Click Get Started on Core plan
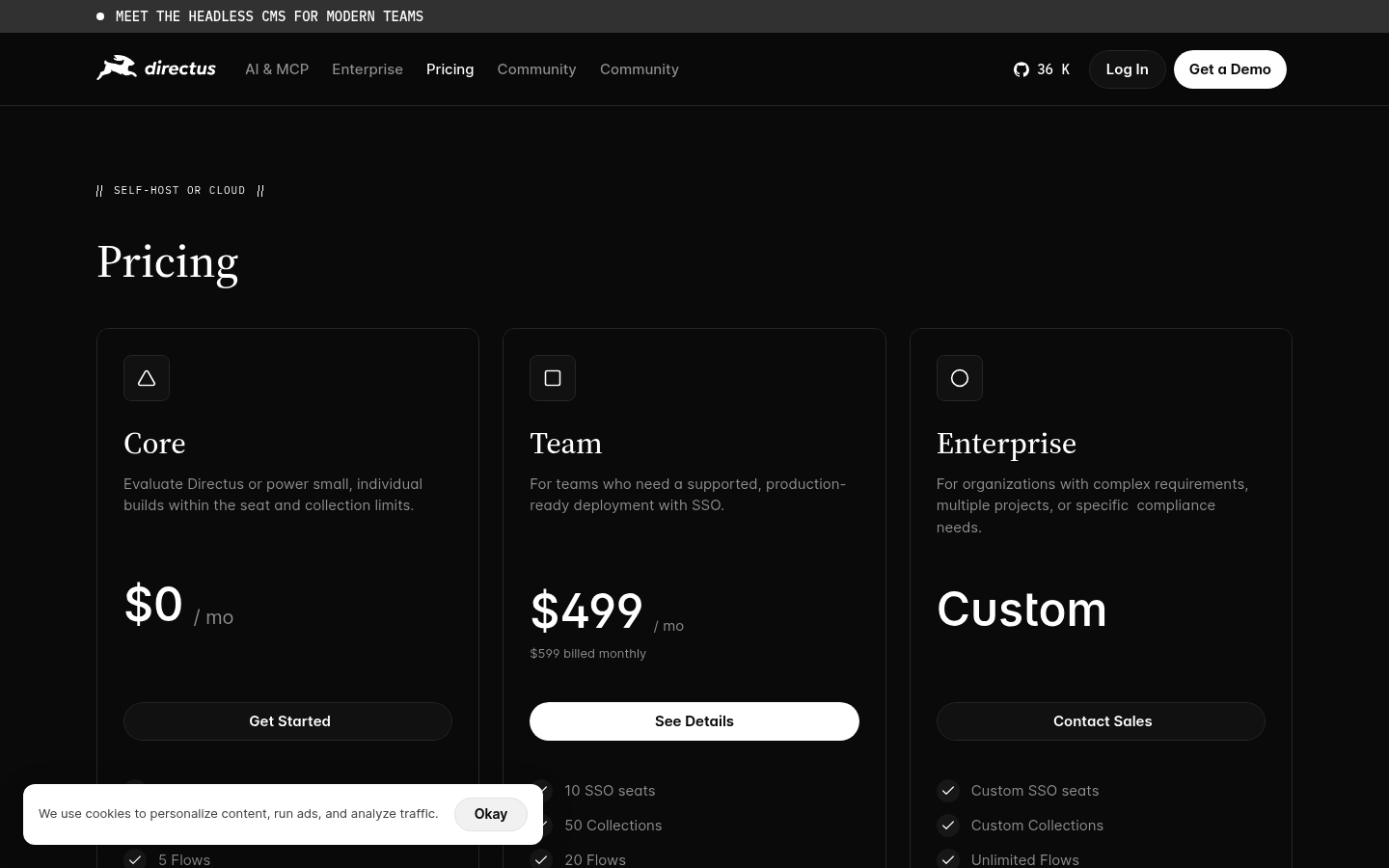This screenshot has height=868, width=1389. coord(287,721)
